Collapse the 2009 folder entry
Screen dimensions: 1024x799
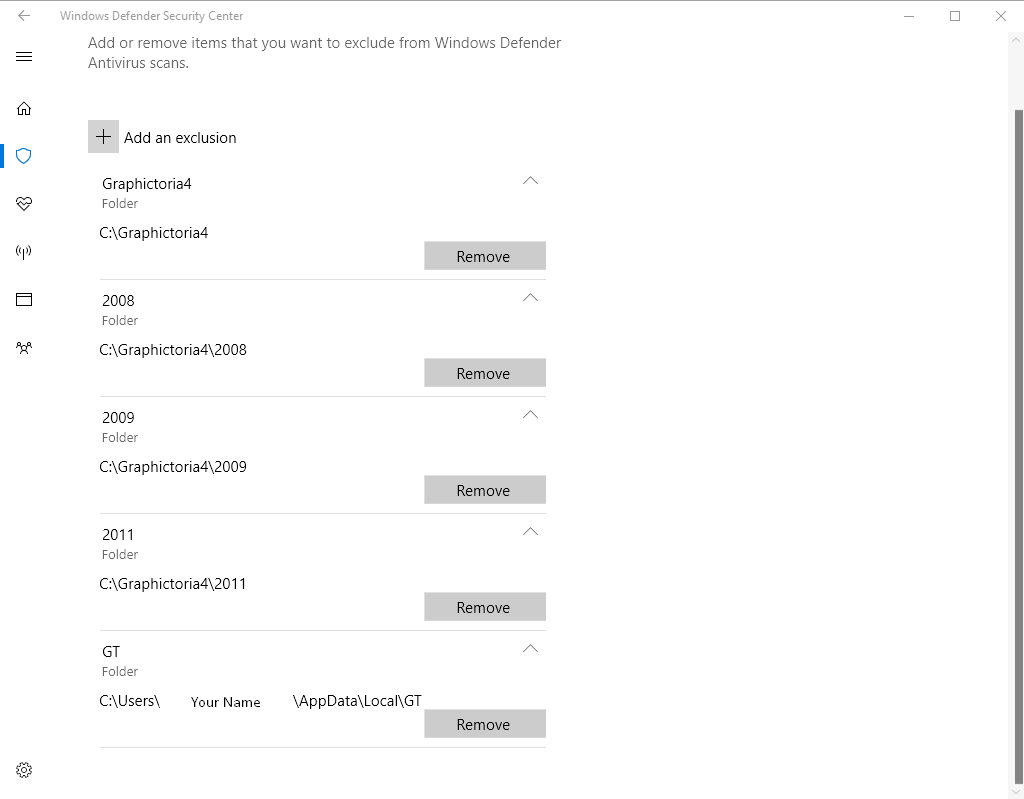[530, 415]
